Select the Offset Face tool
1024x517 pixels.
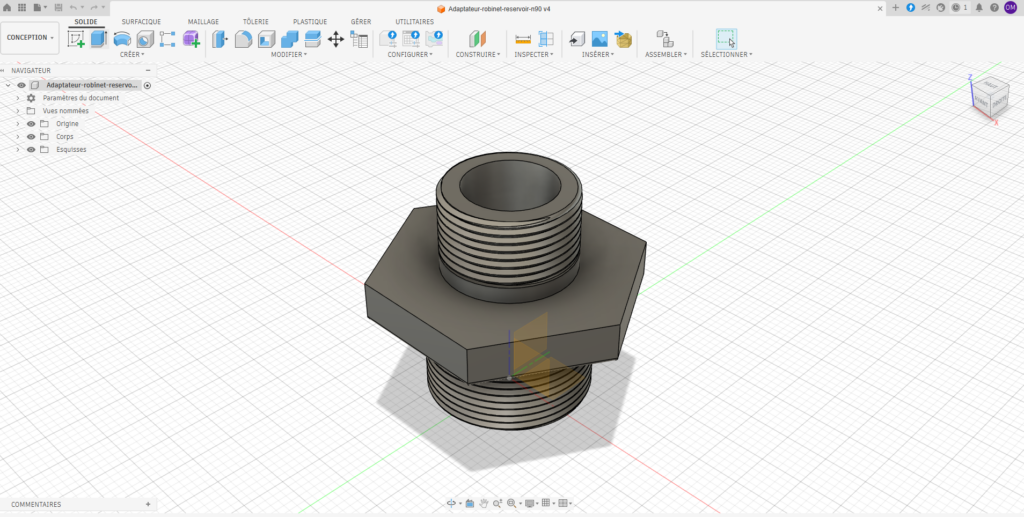[313, 39]
